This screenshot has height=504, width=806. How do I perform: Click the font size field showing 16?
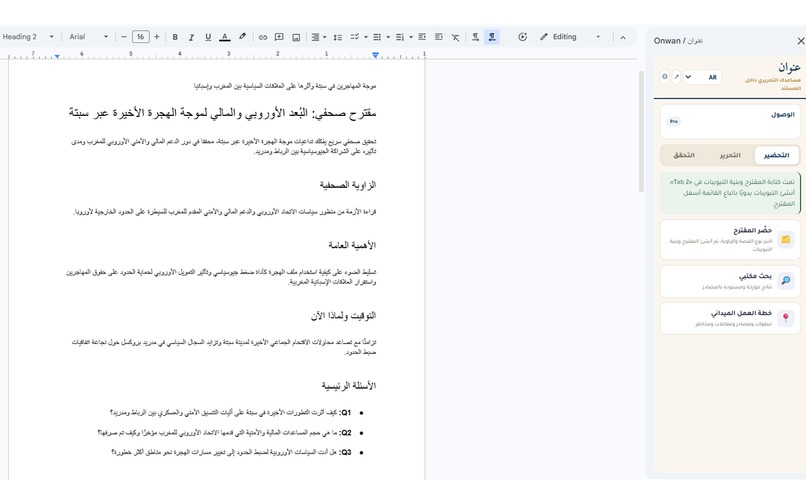(x=140, y=37)
